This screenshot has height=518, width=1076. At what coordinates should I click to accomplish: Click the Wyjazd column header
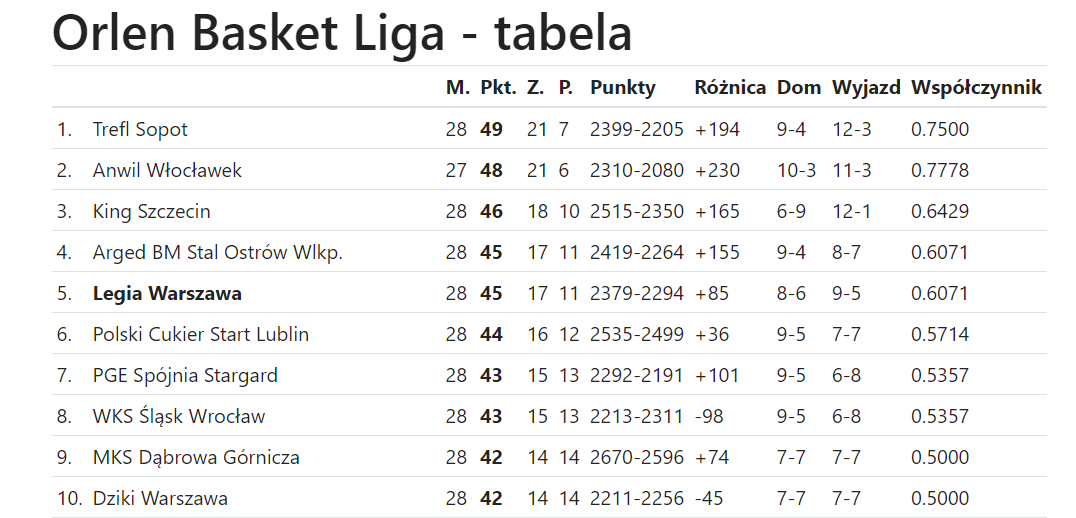click(x=866, y=88)
